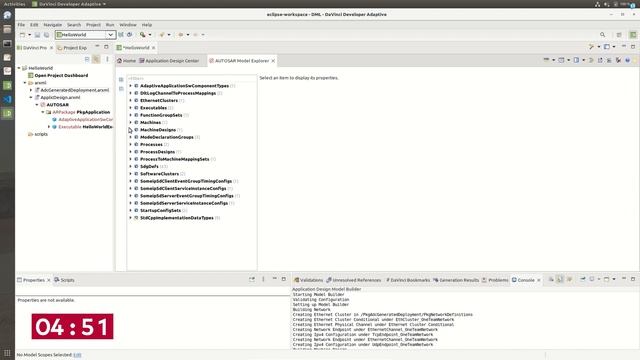640x360 pixels.
Task: Switch to the Application Design Center tab
Action: coord(169,60)
